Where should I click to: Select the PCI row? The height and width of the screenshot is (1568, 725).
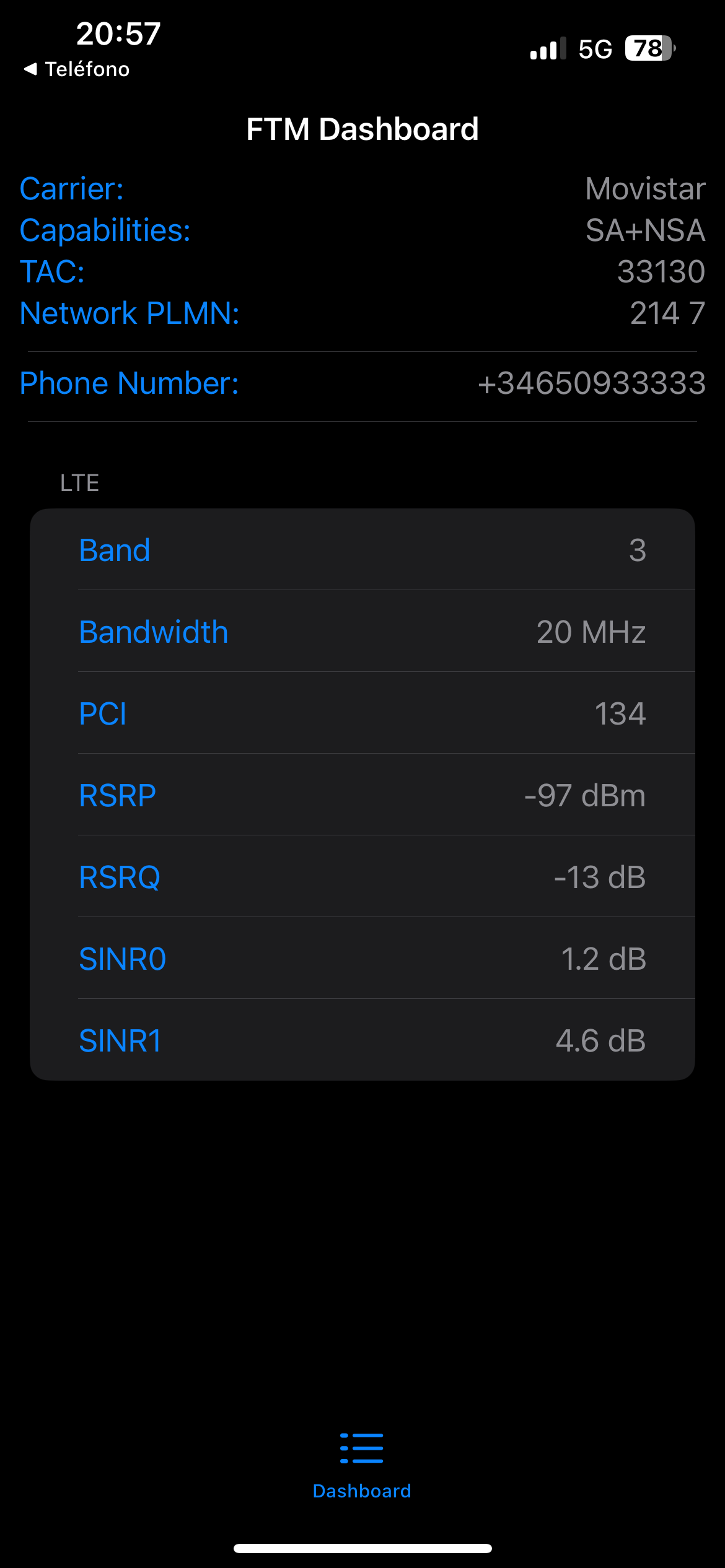click(x=362, y=713)
